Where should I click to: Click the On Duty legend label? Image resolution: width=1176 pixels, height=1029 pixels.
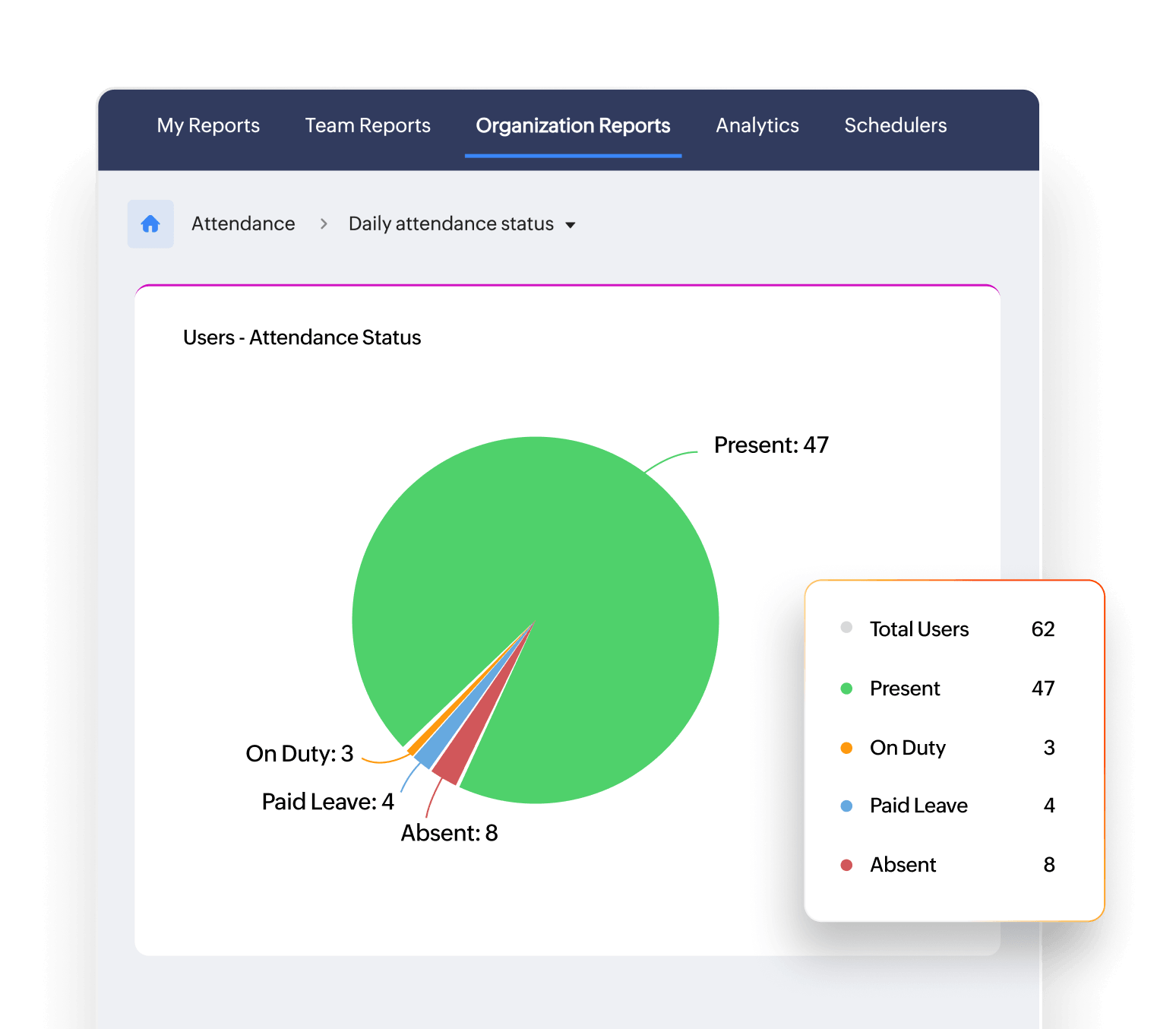(908, 748)
